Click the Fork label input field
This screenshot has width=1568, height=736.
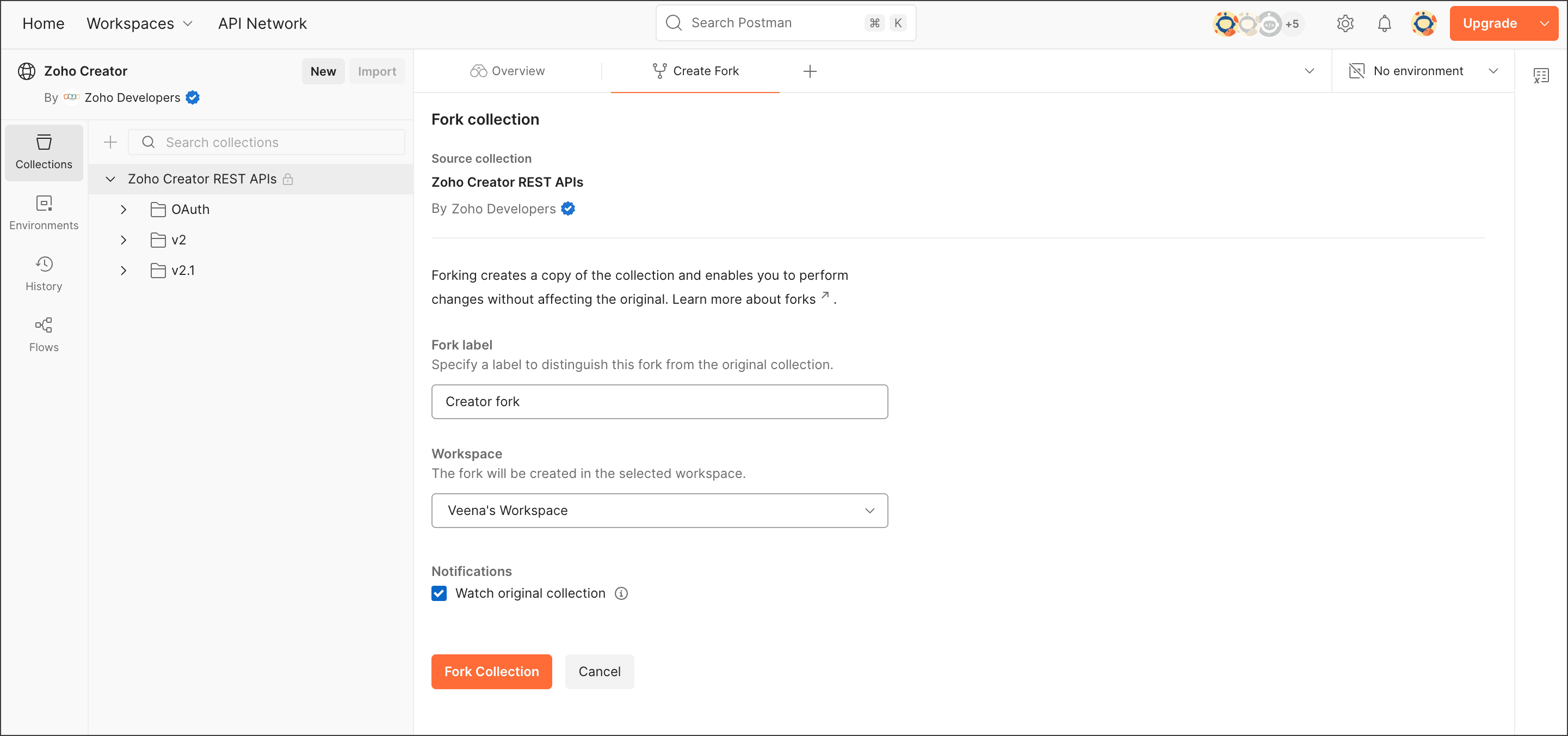click(659, 402)
